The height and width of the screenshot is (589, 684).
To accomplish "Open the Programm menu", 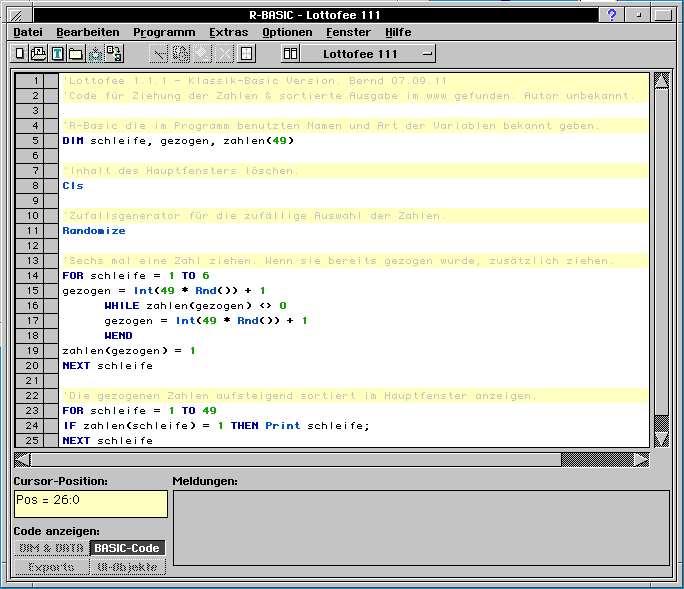I will coord(164,32).
